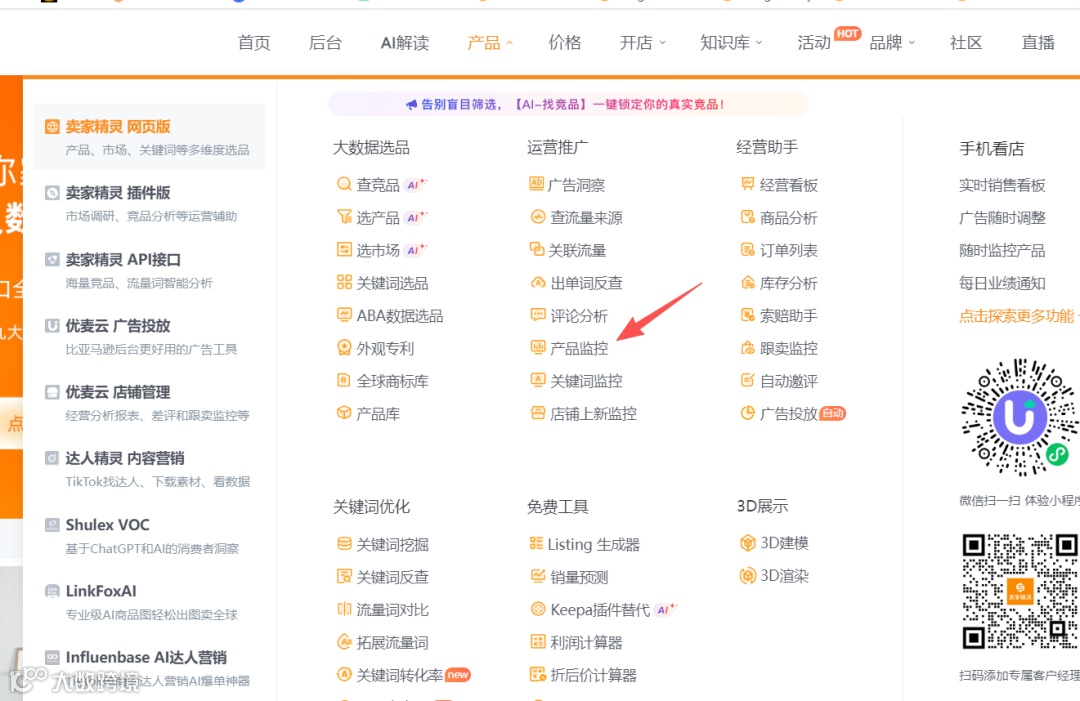Open the 社区 navigation item
Image resolution: width=1080 pixels, height=701 pixels.
[966, 43]
